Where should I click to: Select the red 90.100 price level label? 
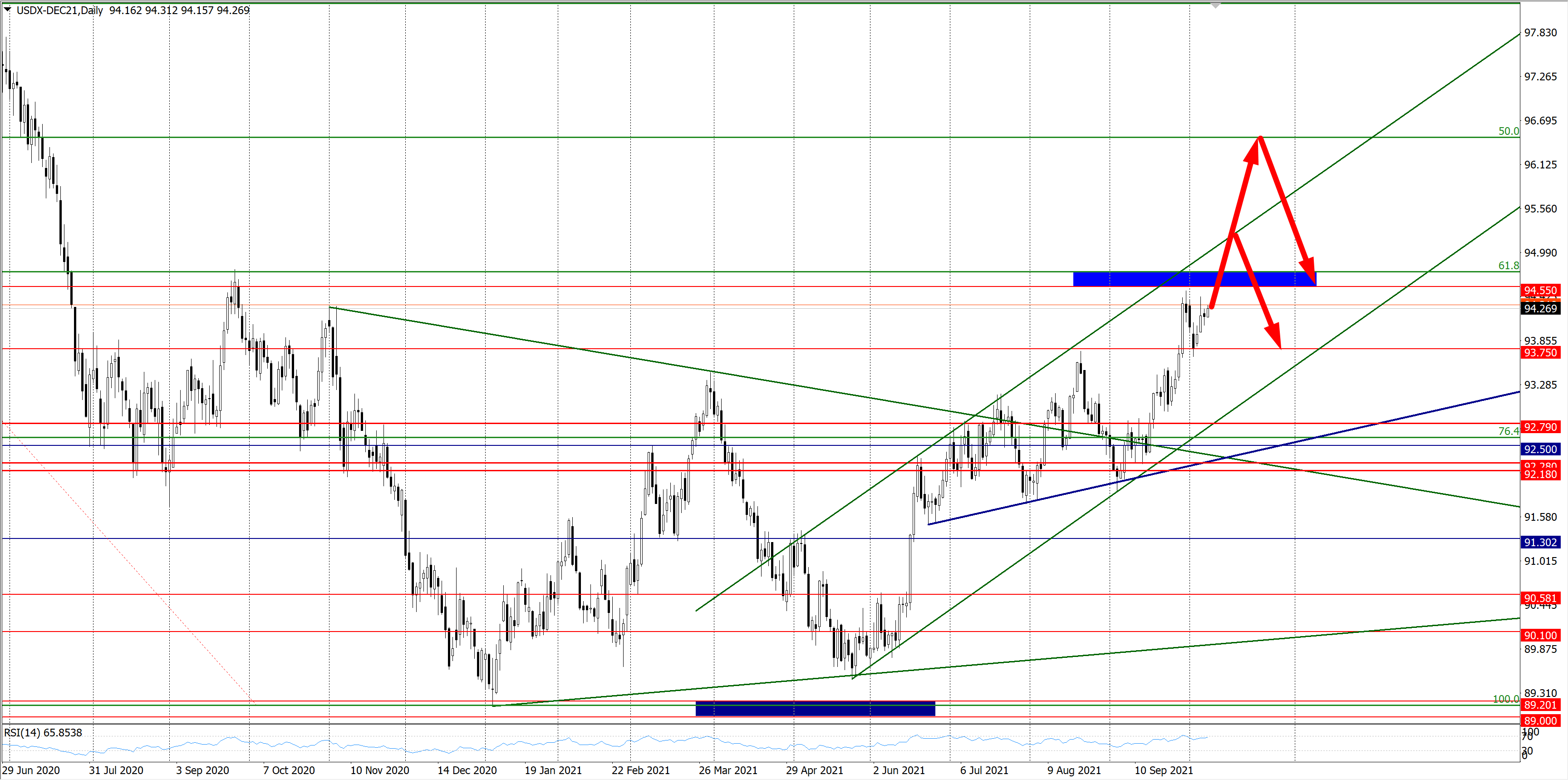point(1540,635)
